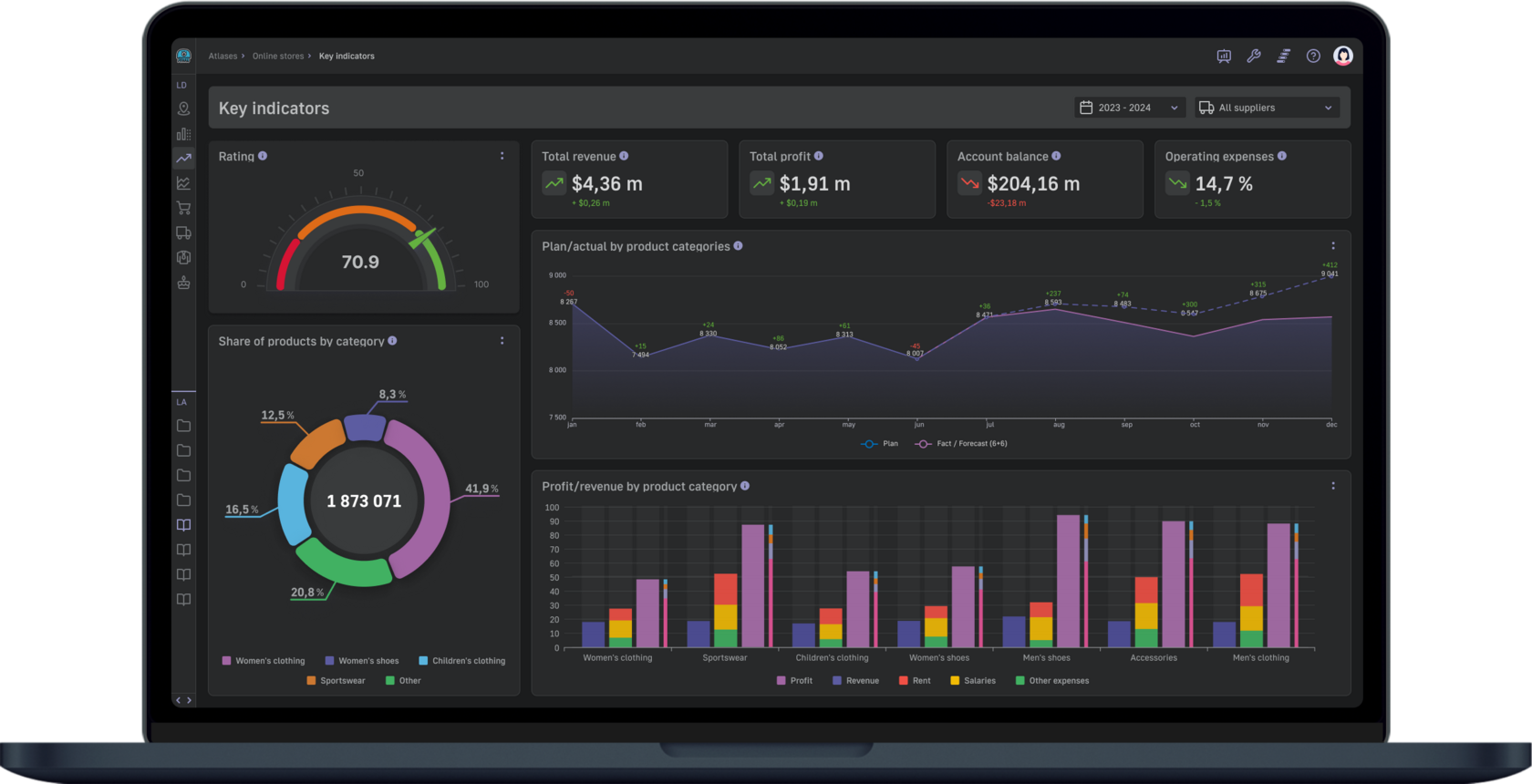
Task: Click the wrench settings icon
Action: (1253, 57)
